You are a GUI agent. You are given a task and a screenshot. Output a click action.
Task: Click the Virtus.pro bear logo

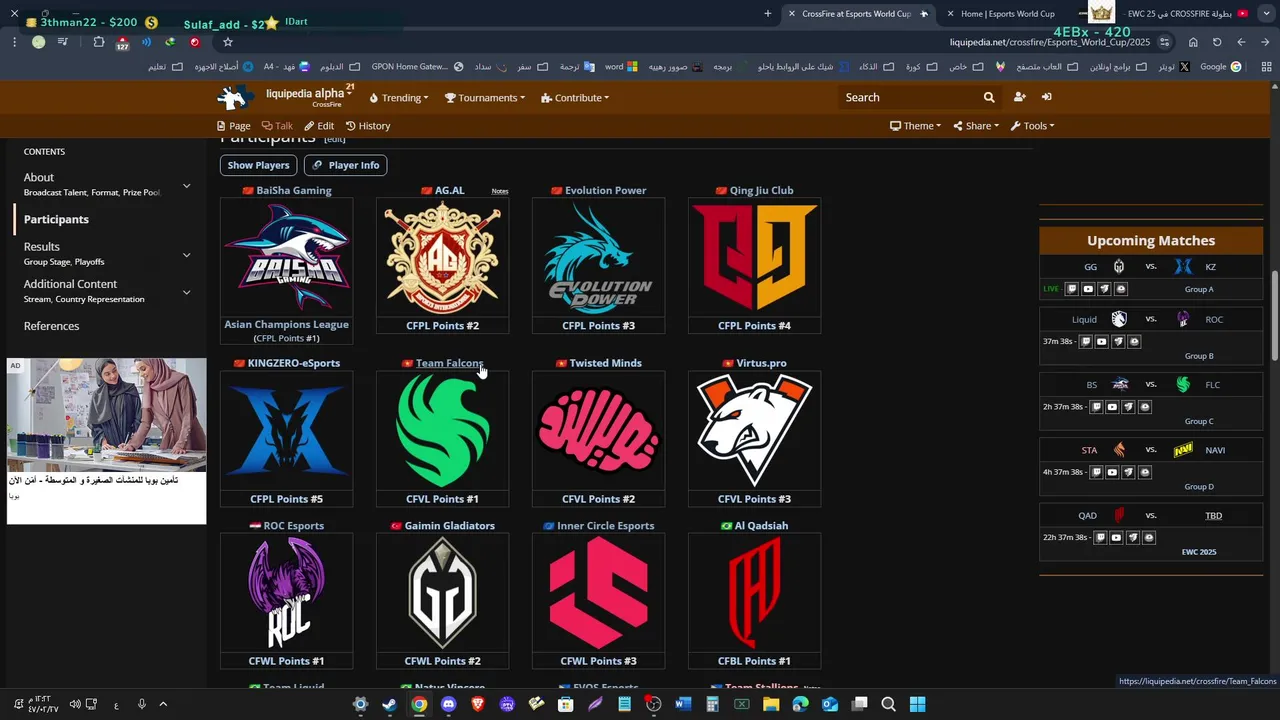click(754, 430)
